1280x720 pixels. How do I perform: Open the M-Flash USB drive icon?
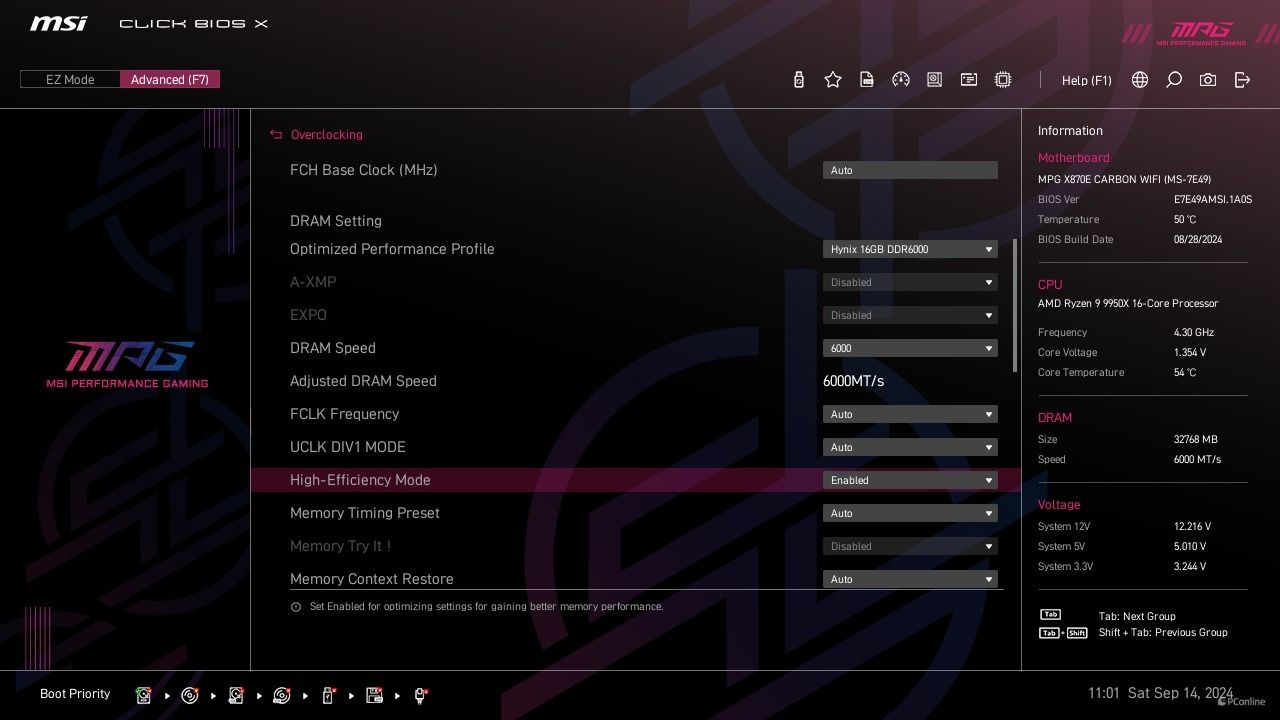click(x=798, y=80)
